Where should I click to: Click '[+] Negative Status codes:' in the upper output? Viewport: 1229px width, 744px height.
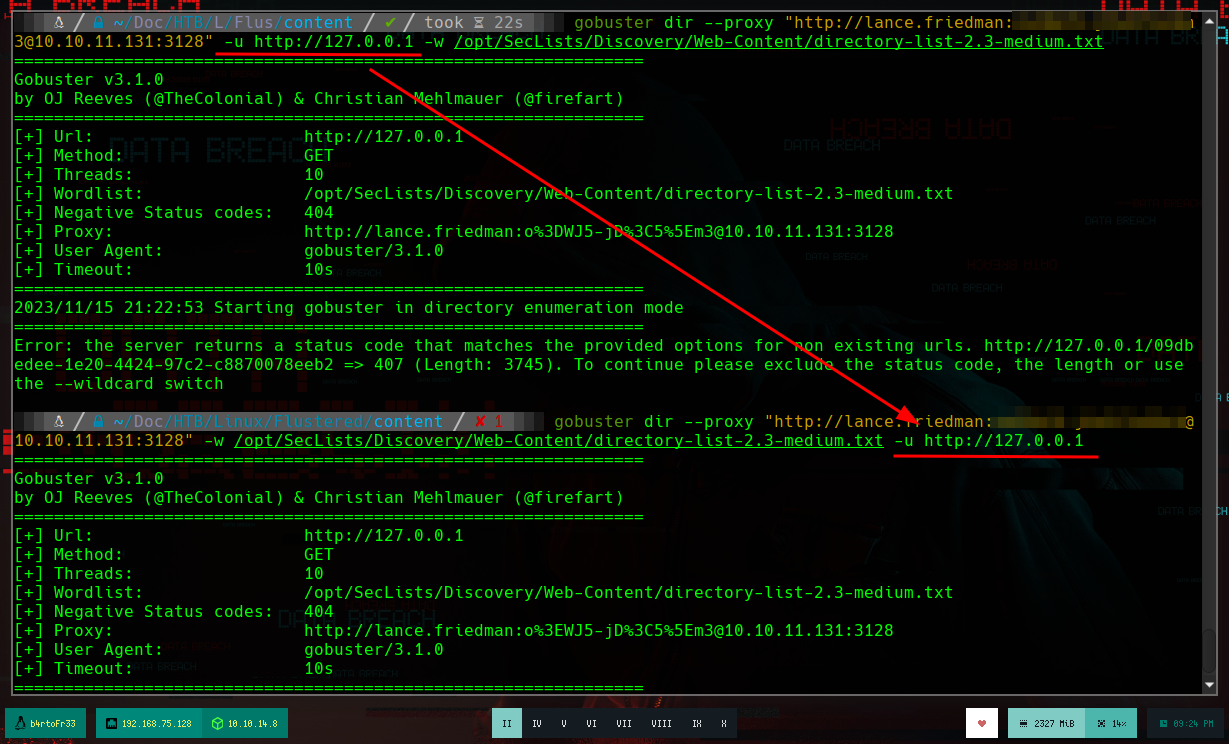tap(144, 212)
